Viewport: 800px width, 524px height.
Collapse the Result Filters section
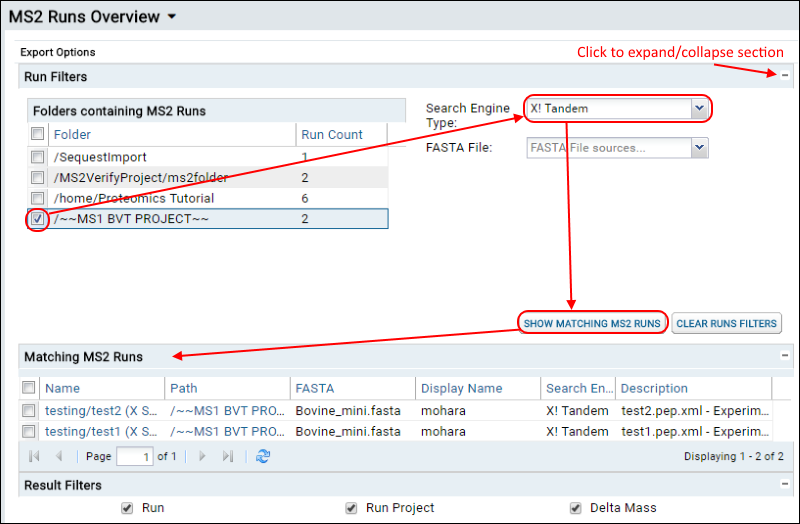[785, 484]
